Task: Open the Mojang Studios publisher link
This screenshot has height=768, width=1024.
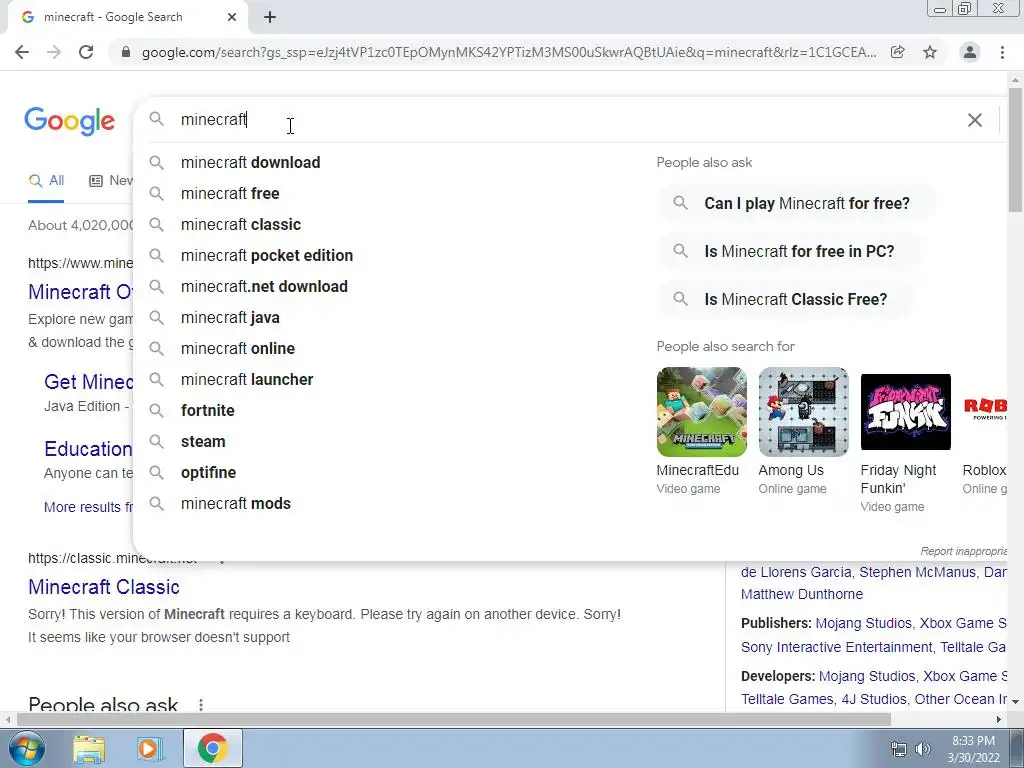Action: [x=863, y=623]
